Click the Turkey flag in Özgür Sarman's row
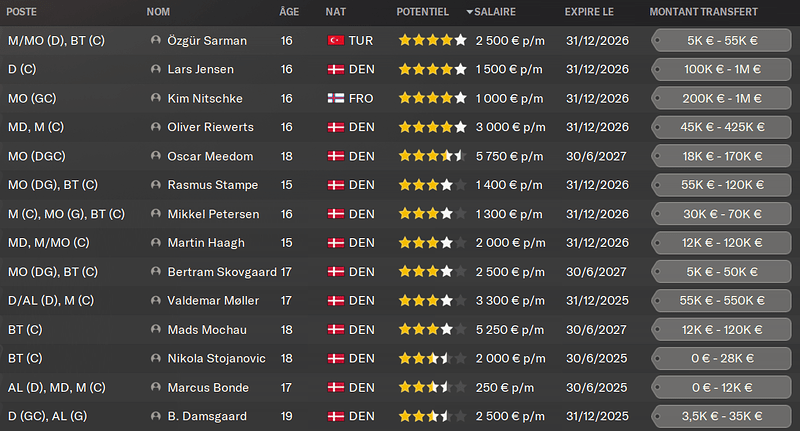 pos(336,40)
